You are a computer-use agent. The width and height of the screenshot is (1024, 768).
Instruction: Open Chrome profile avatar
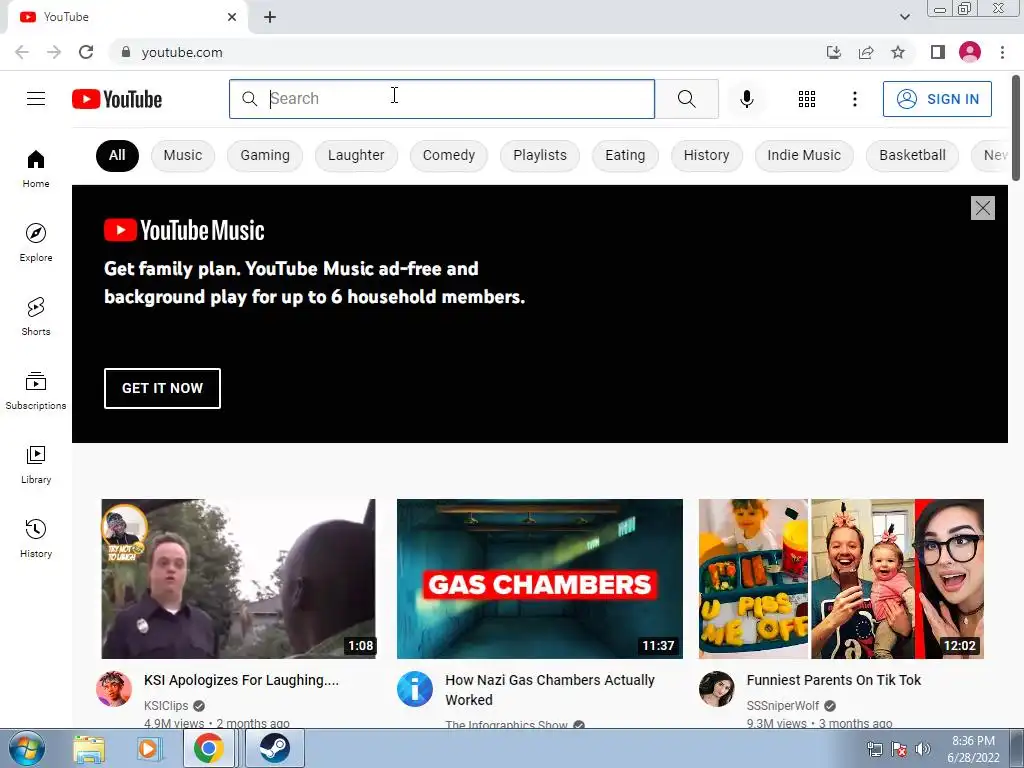[970, 52]
